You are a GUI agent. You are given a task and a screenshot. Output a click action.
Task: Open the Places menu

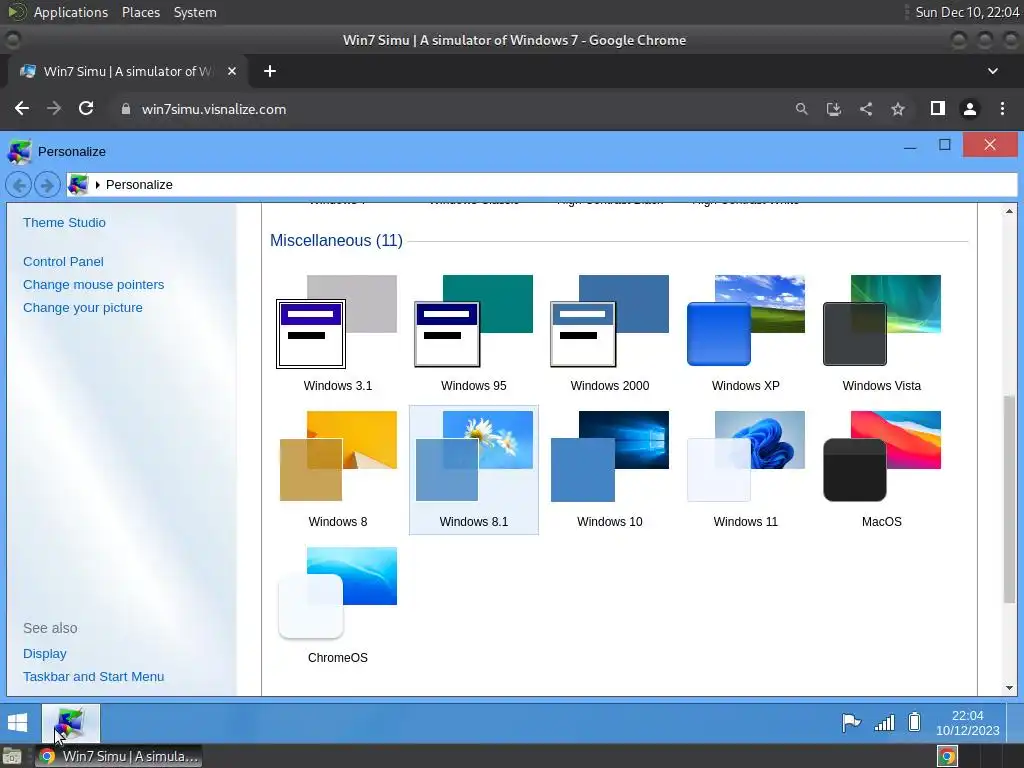click(140, 12)
